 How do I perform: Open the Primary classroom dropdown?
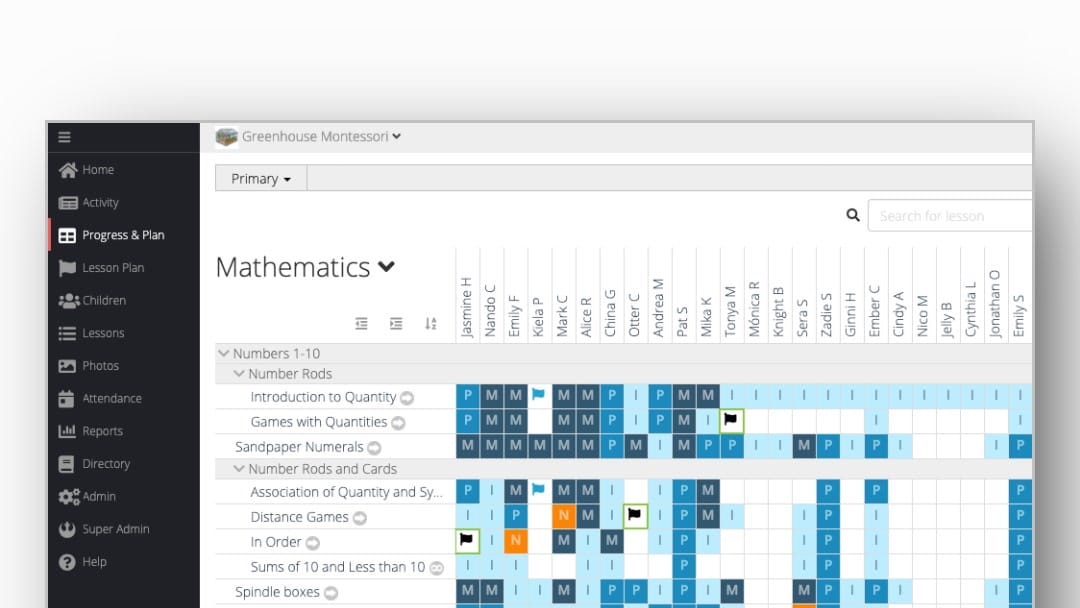tap(260, 178)
